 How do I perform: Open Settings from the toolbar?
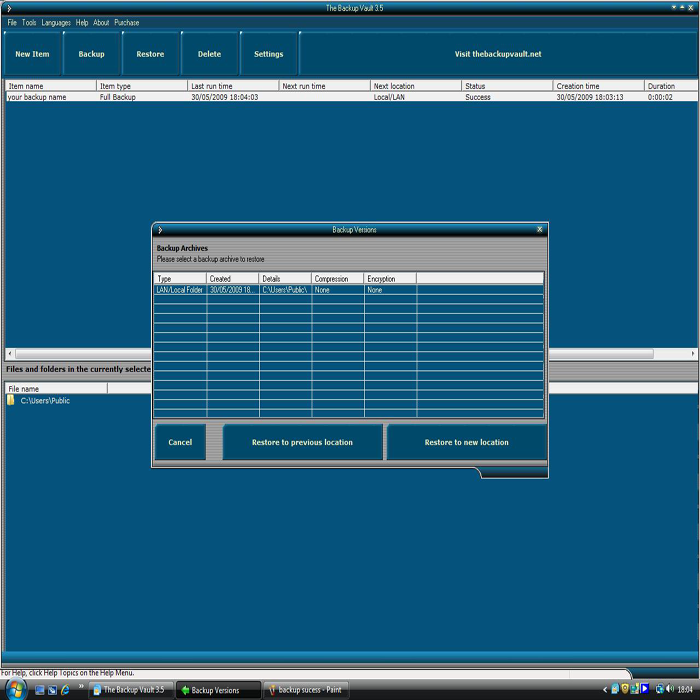pyautogui.click(x=268, y=54)
